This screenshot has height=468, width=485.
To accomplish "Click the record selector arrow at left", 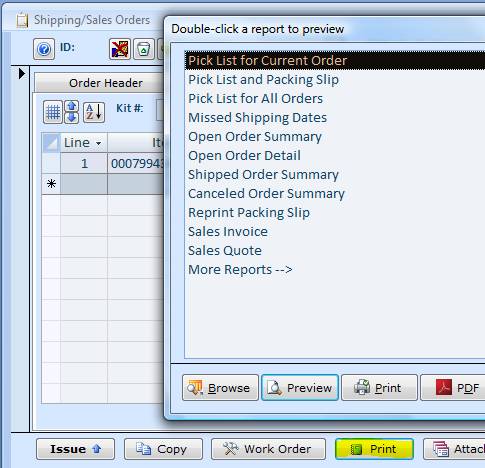I will coord(22,74).
